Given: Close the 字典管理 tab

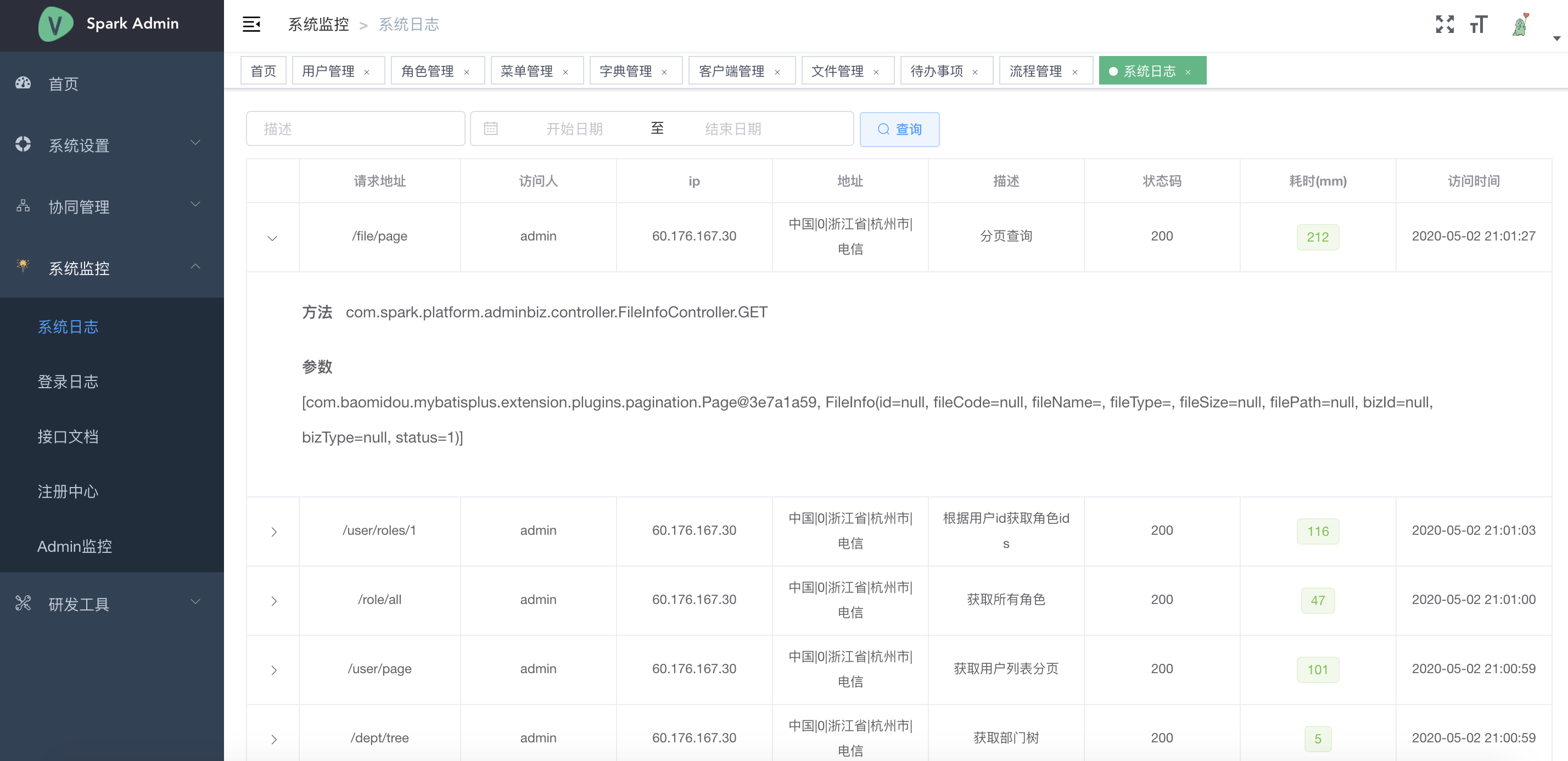Looking at the screenshot, I should 664,72.
